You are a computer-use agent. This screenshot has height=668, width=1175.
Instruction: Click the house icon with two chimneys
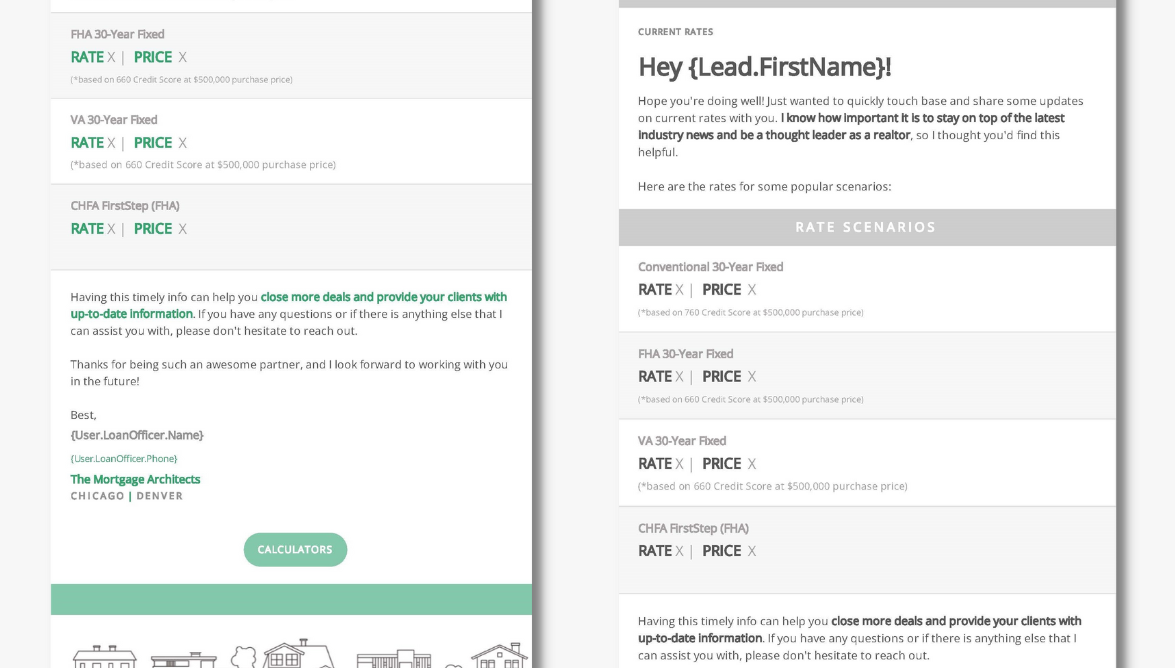point(104,656)
